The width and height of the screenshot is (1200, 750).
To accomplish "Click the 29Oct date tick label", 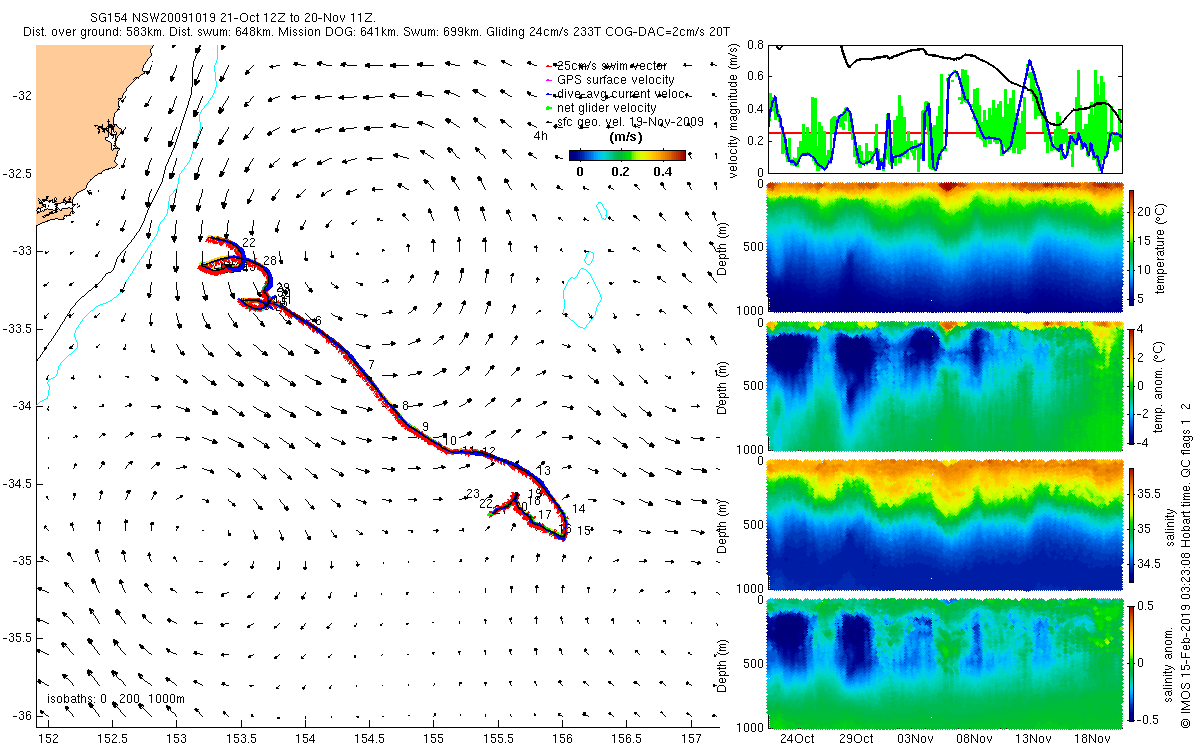I will [x=856, y=738].
